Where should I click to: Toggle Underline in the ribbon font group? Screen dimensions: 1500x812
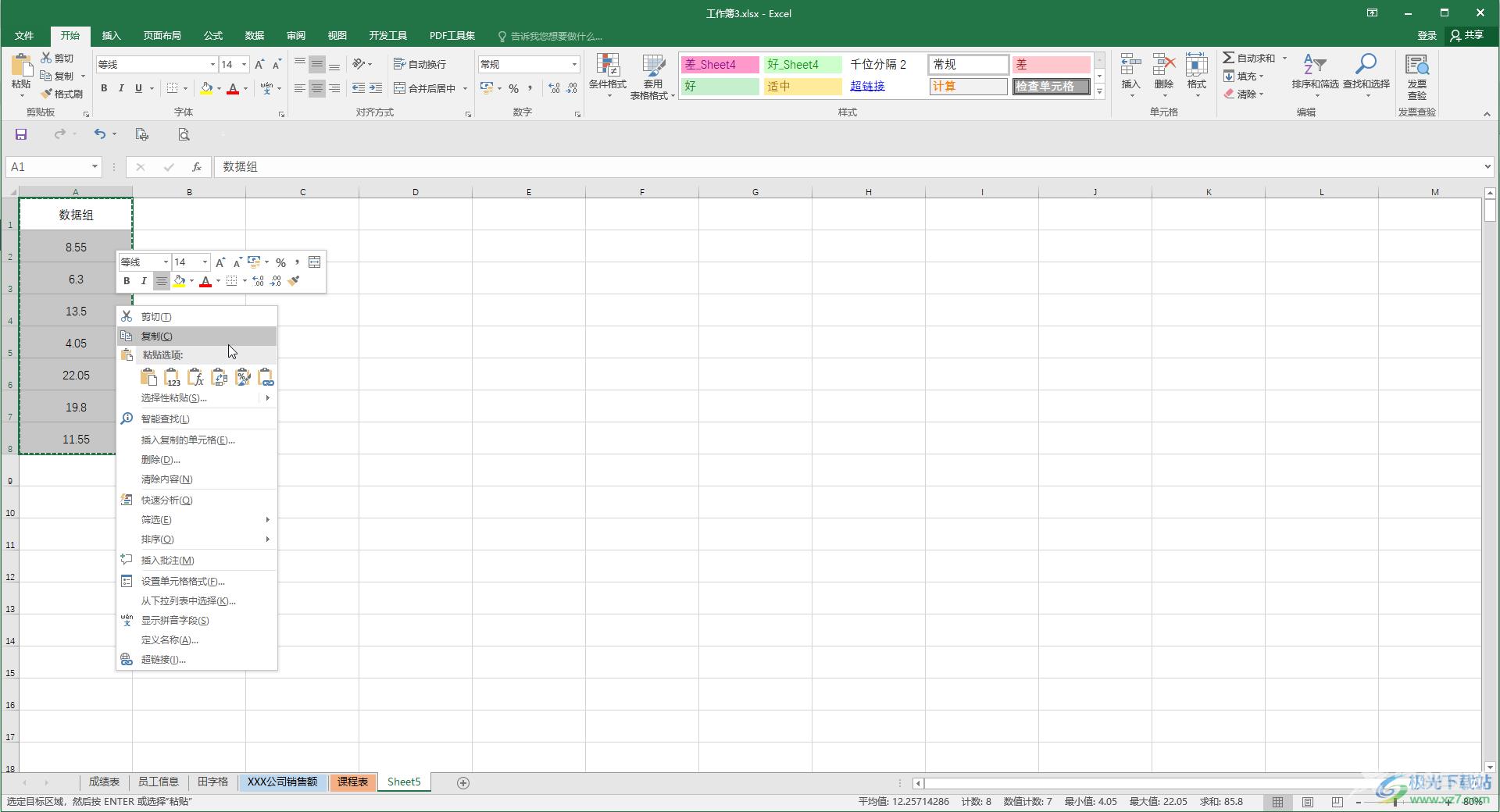point(138,88)
